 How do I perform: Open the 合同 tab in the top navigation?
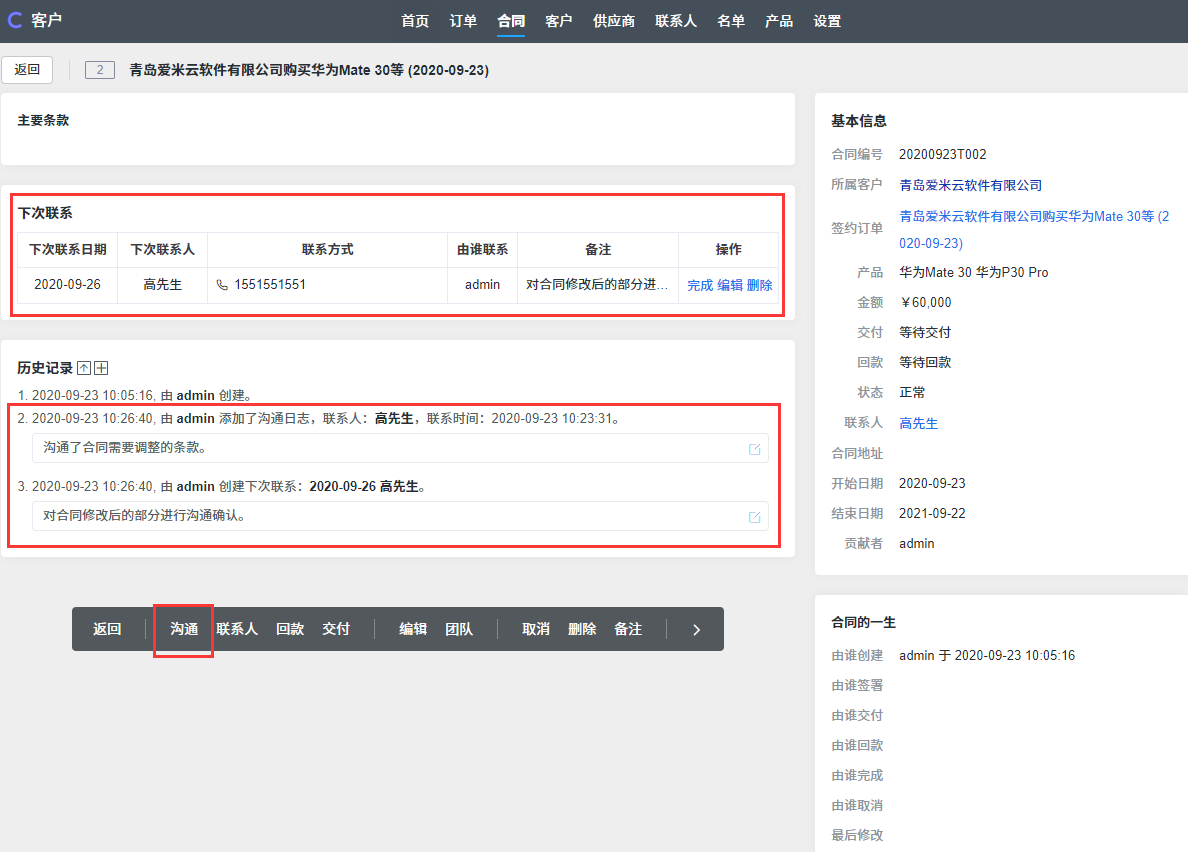tap(511, 21)
